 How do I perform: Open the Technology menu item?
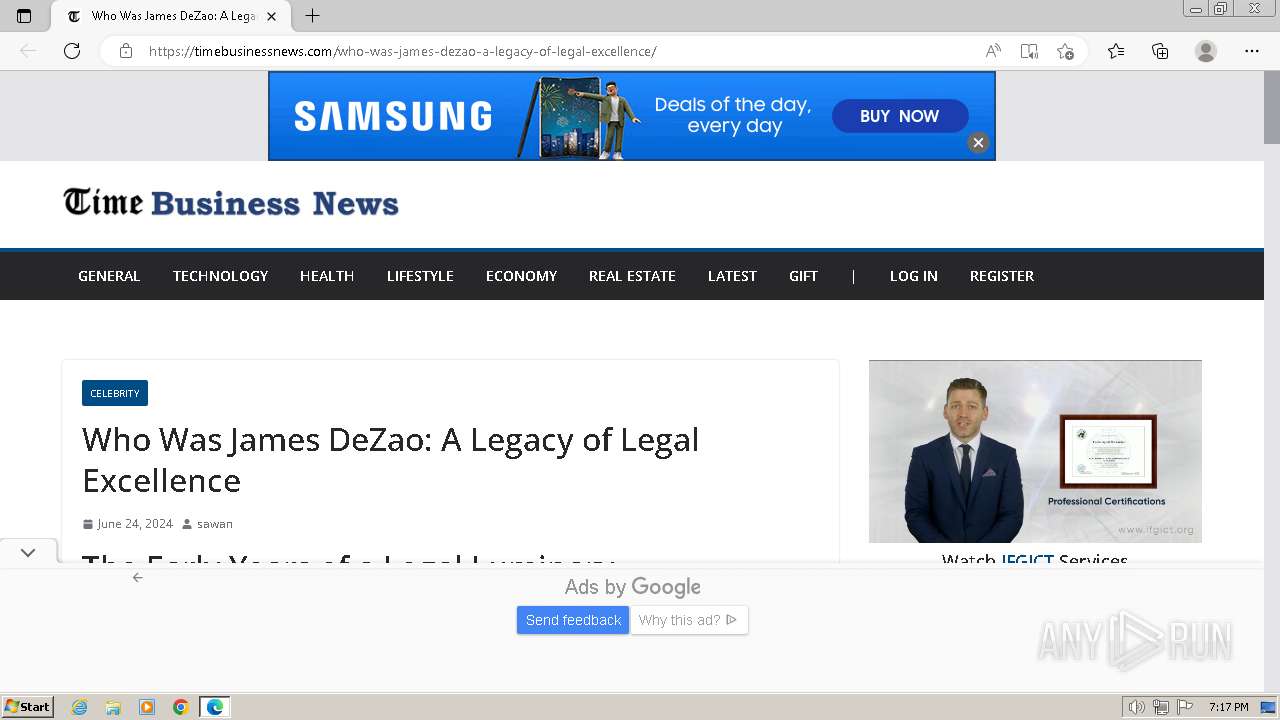coord(220,276)
